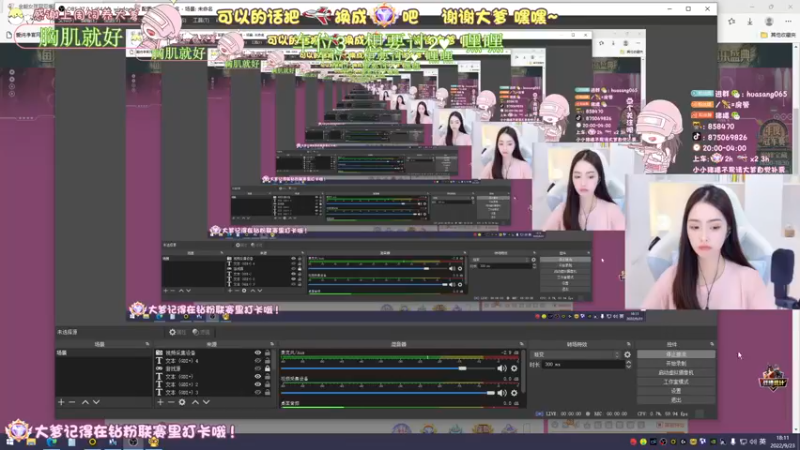Move source up in the Sources dock
The height and width of the screenshot is (450, 800).
[195, 403]
